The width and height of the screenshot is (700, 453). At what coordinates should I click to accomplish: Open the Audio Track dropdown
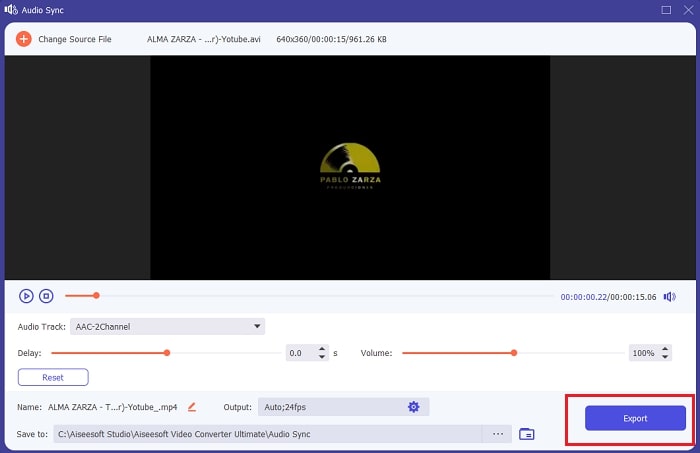167,326
